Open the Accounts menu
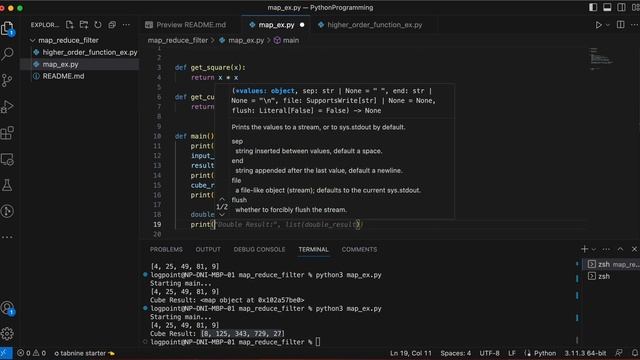 click(7, 308)
